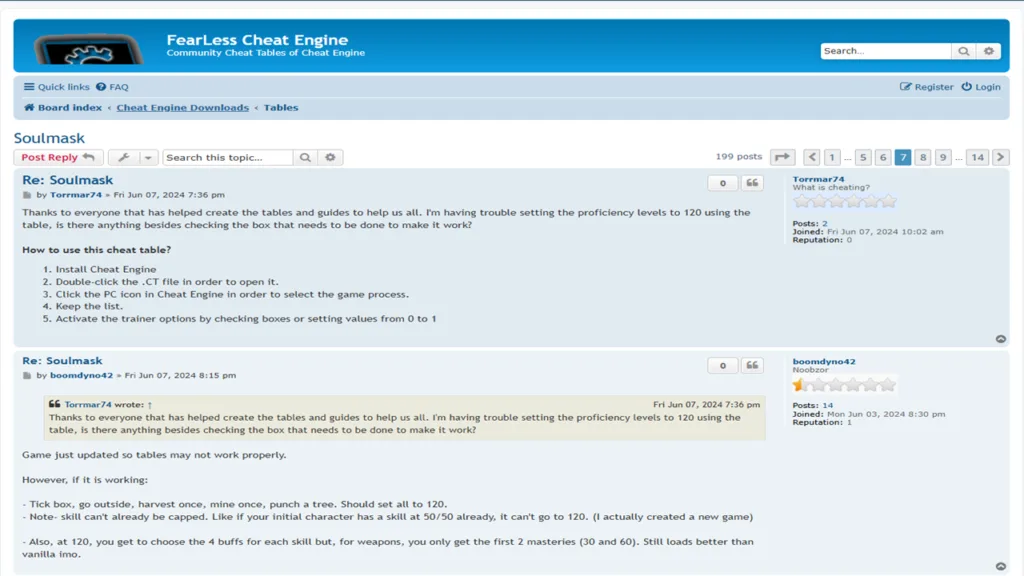Open boomdyno42 profile in sidebar
This screenshot has width=1024, height=576.
click(x=824, y=361)
